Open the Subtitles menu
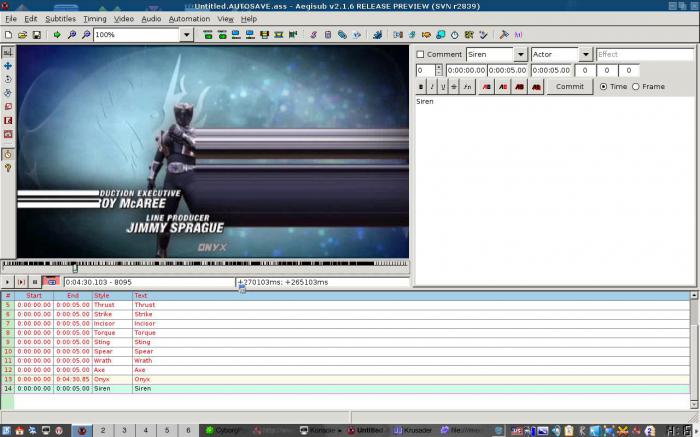The width and height of the screenshot is (700, 437). click(60, 19)
